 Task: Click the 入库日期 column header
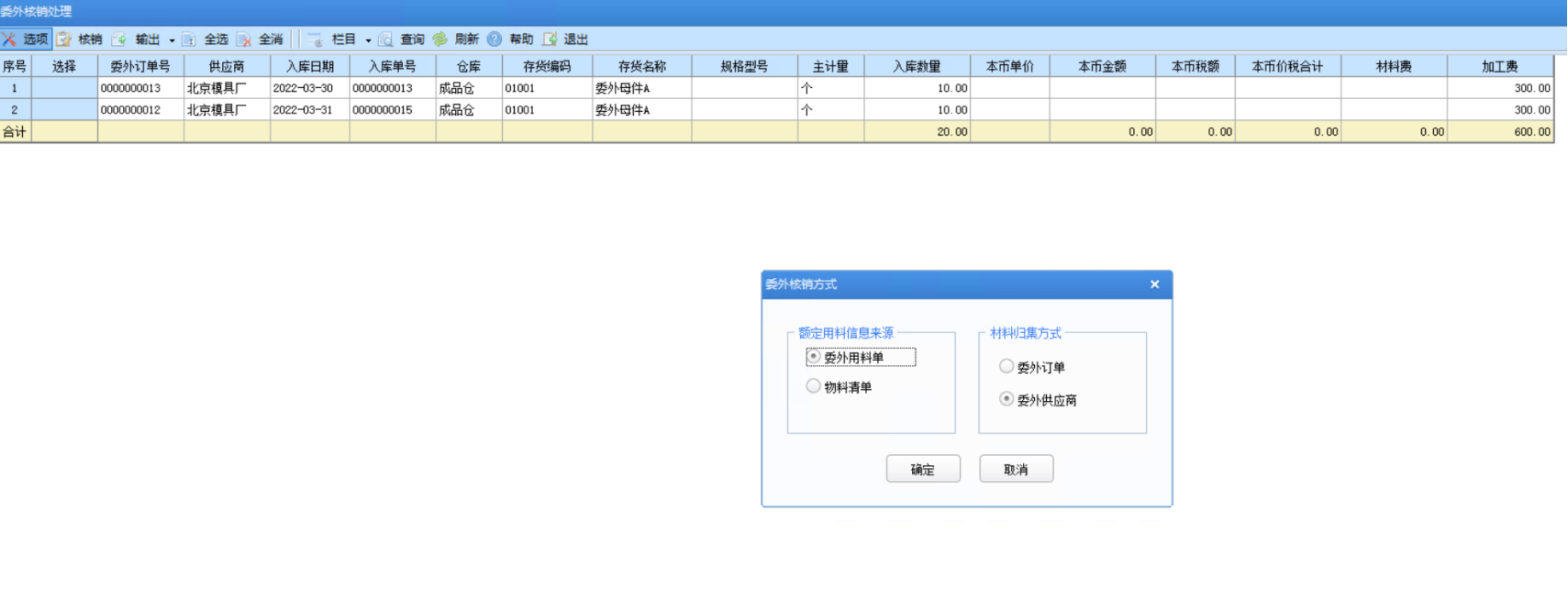coord(310,66)
